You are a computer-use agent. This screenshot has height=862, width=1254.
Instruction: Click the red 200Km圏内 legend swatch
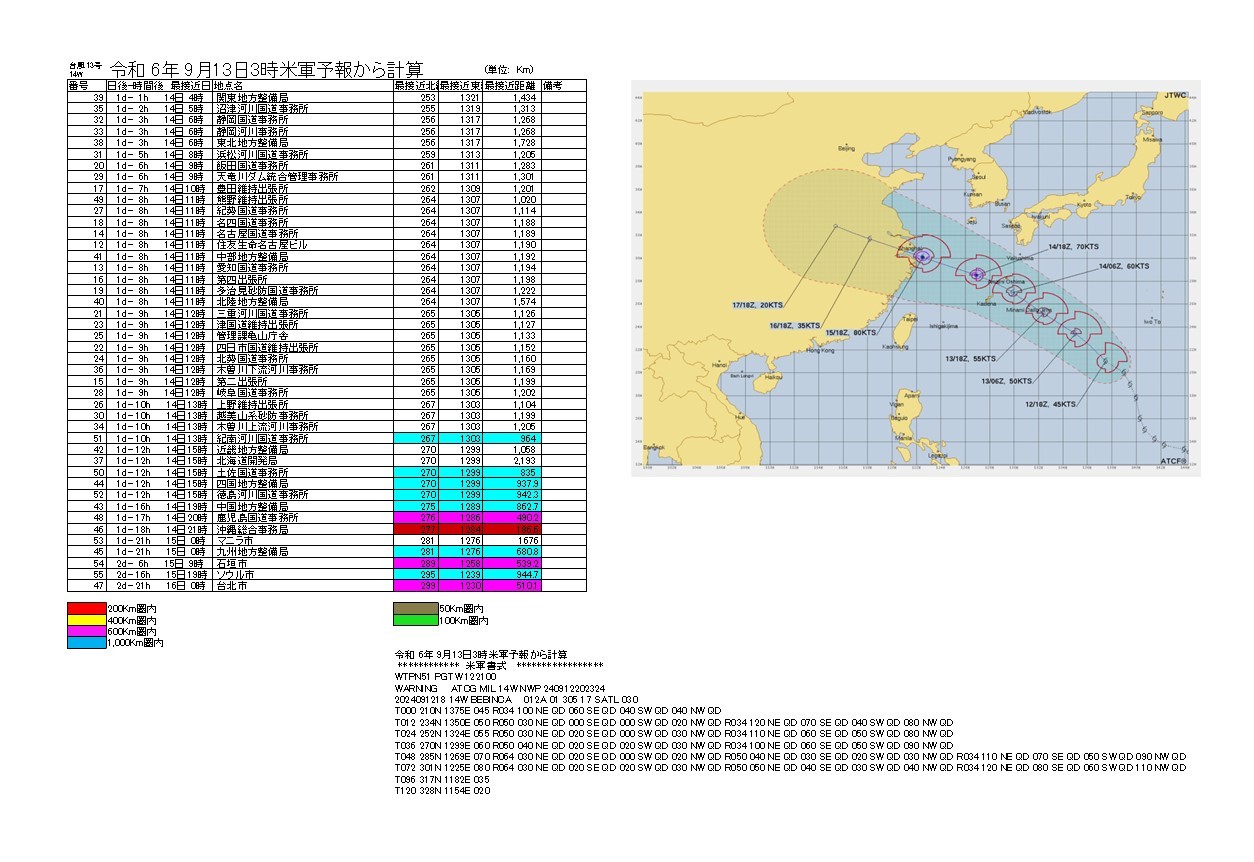point(86,608)
